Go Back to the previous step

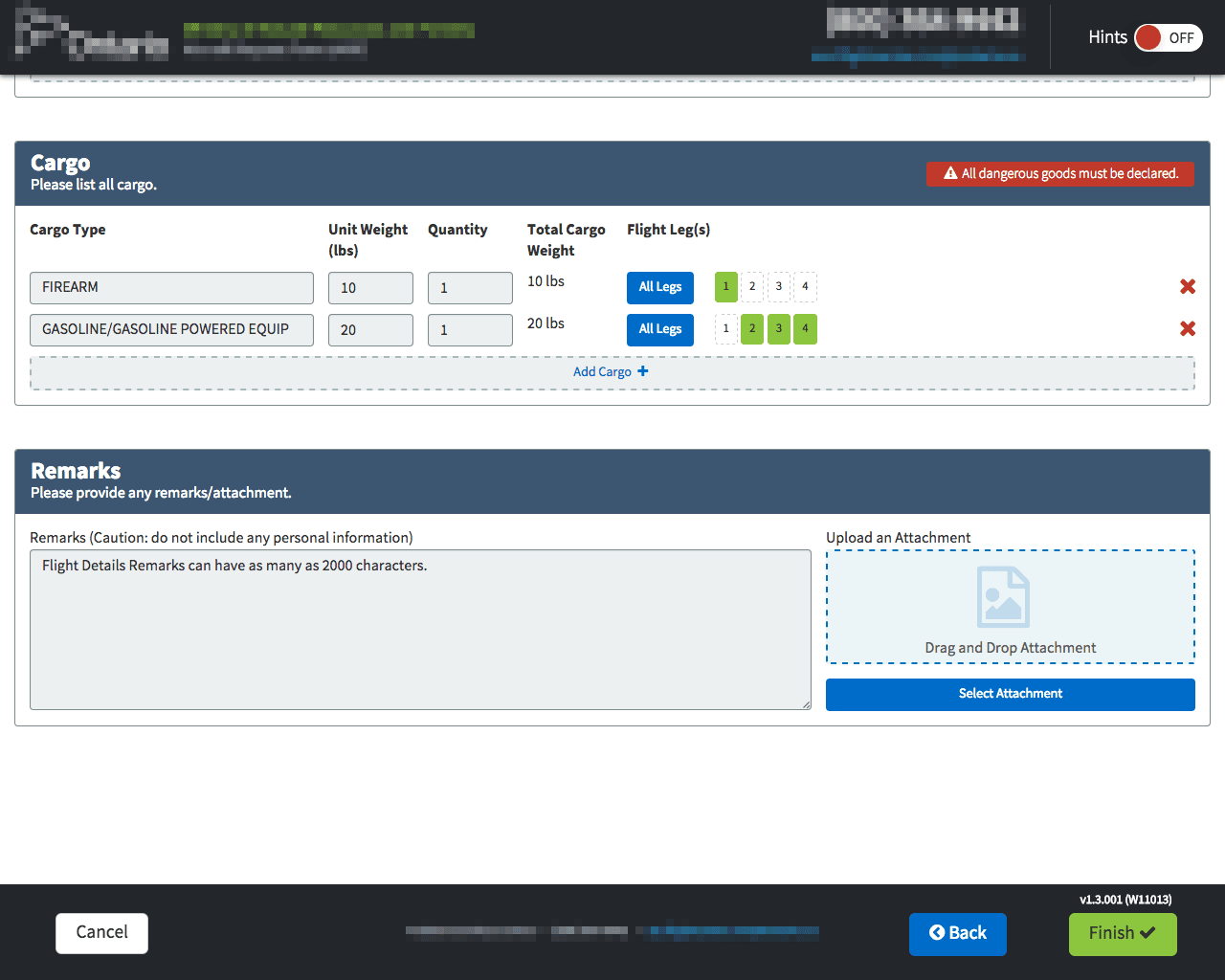point(957,934)
